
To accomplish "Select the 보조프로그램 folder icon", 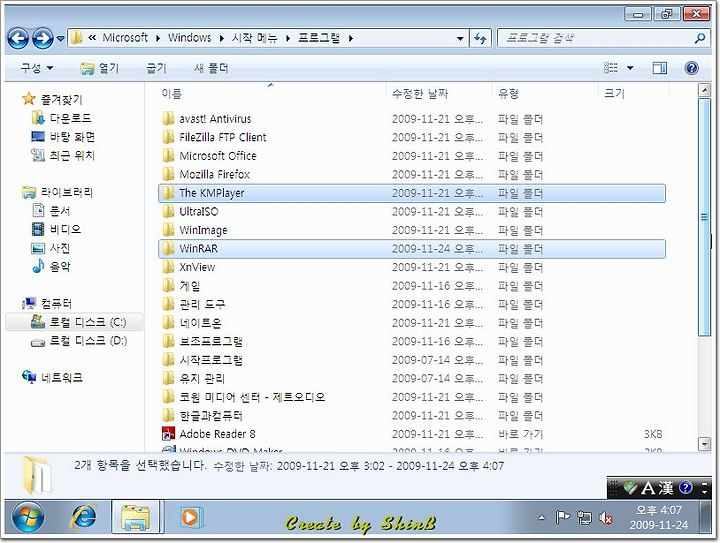I will [x=168, y=341].
